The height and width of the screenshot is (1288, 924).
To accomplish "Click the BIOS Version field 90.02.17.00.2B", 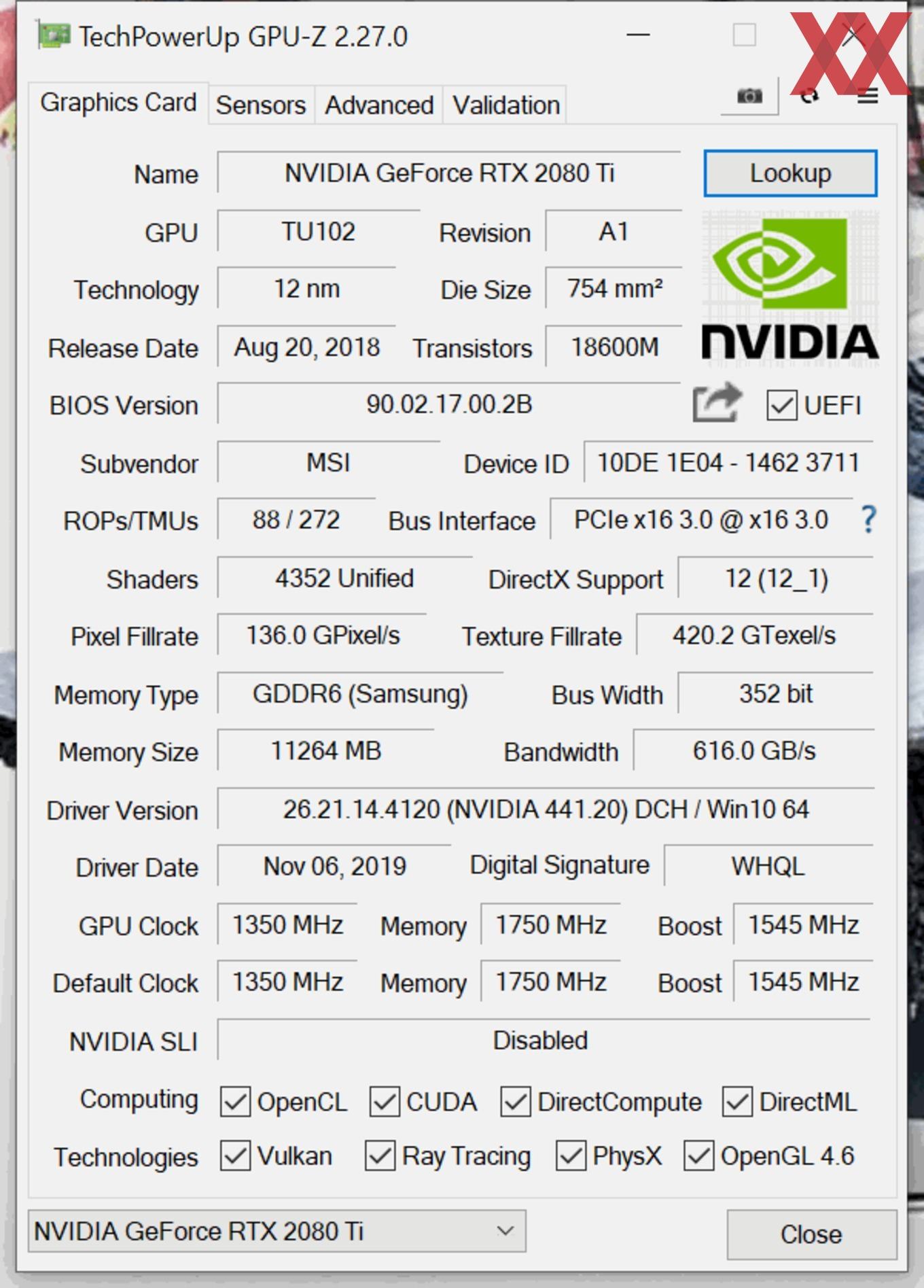I will 449,404.
